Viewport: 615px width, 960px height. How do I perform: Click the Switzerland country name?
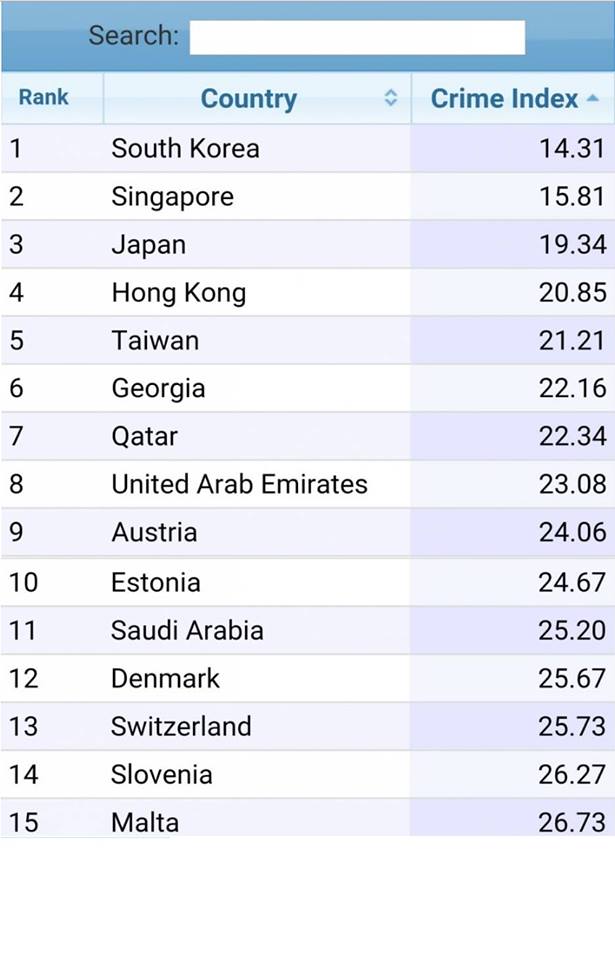click(181, 726)
